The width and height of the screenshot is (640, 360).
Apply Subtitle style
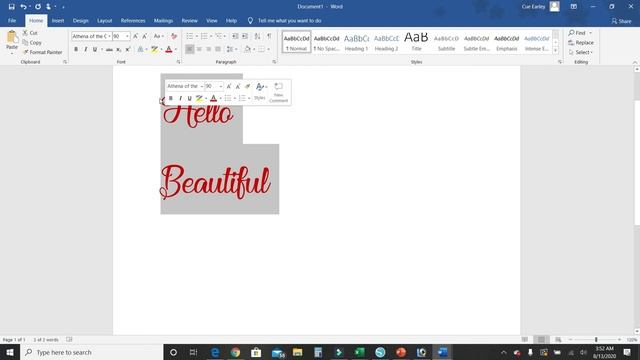tap(446, 42)
